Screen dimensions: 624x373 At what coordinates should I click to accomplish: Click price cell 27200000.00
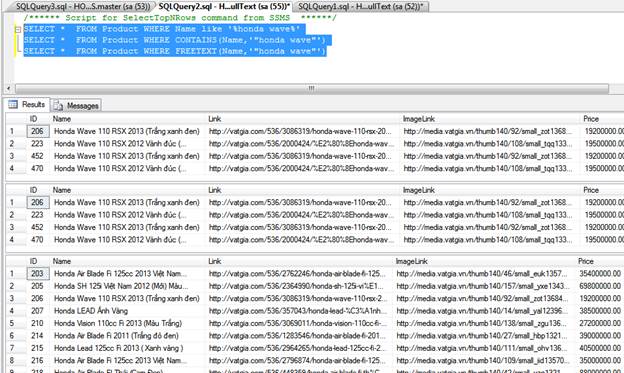pyautogui.click(x=600, y=323)
